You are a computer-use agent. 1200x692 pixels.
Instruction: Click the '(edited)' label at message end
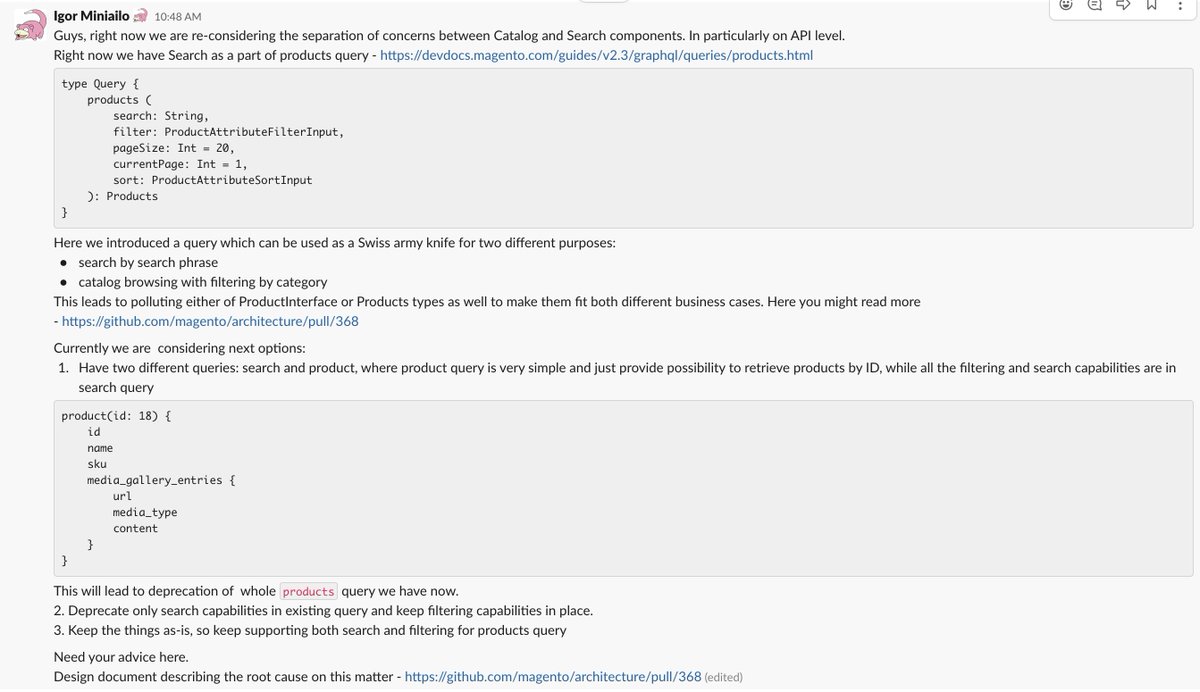tap(724, 677)
